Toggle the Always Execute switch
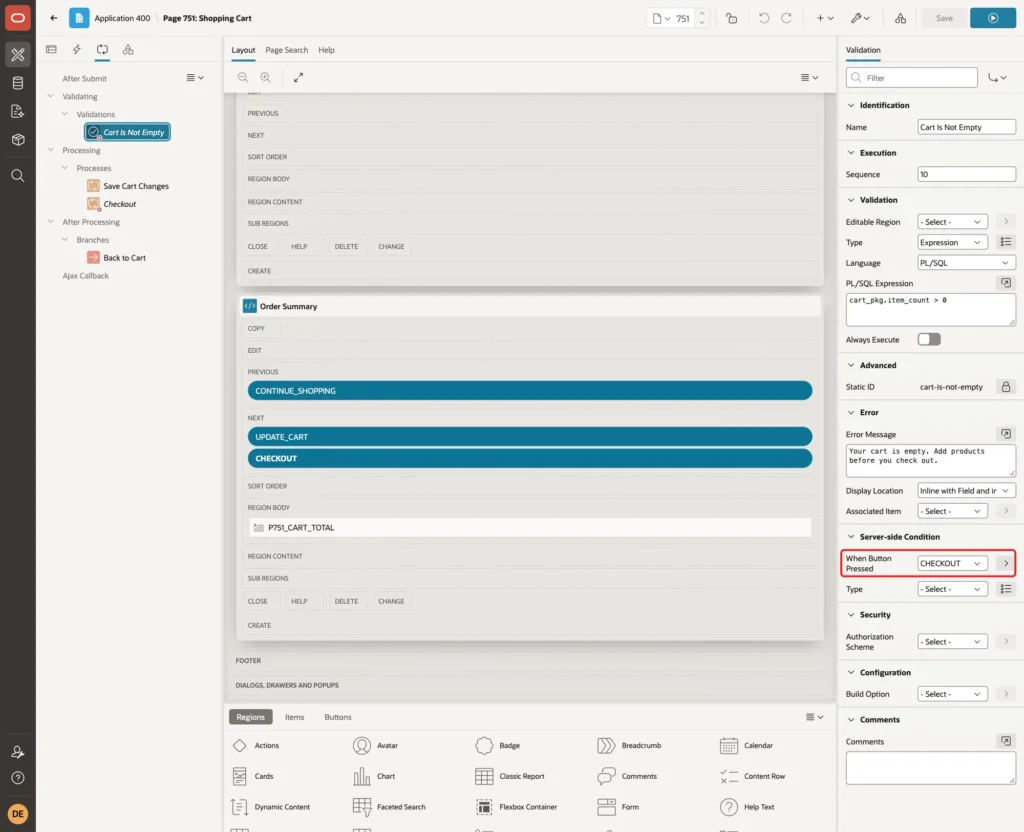The width and height of the screenshot is (1024, 832). [x=929, y=340]
